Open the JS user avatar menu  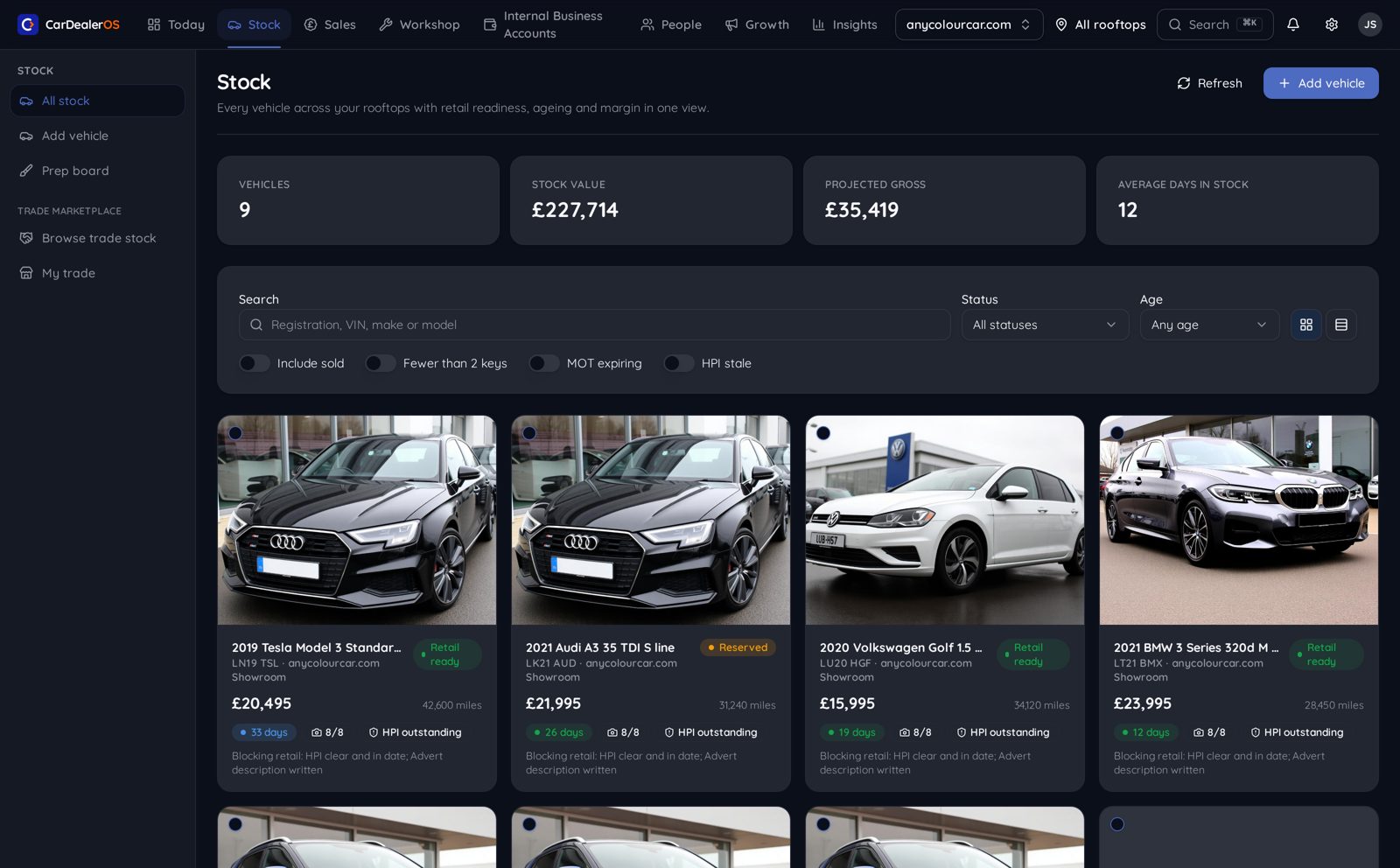[1370, 24]
